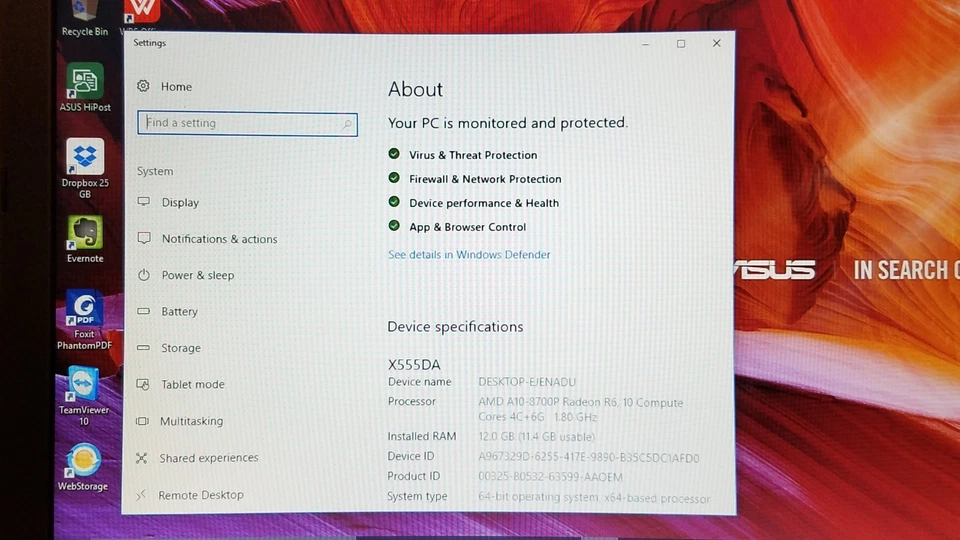
Task: Open the Foxit PhantomPDF desktop shortcut
Action: (x=84, y=320)
